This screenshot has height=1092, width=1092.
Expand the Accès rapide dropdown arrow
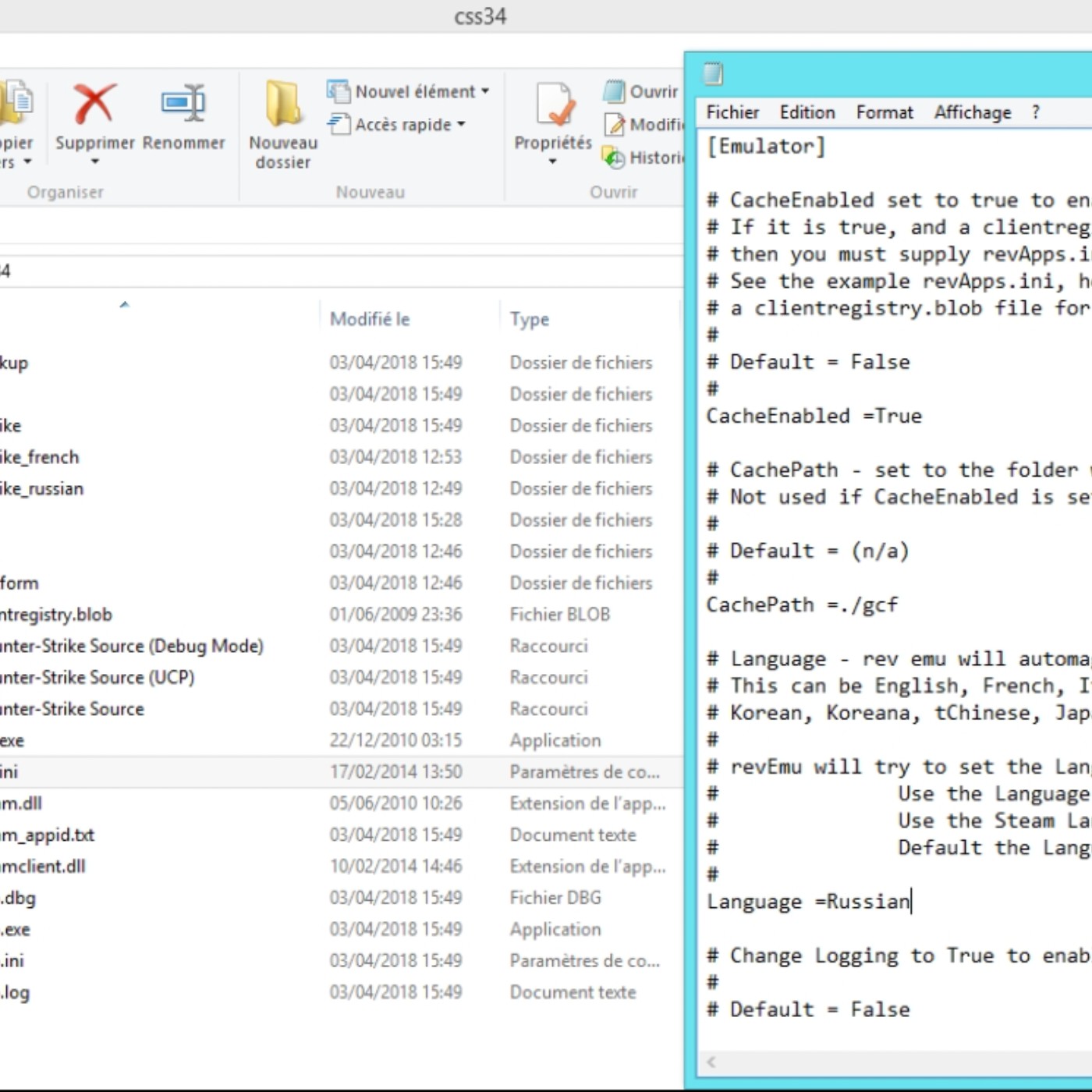(x=461, y=124)
